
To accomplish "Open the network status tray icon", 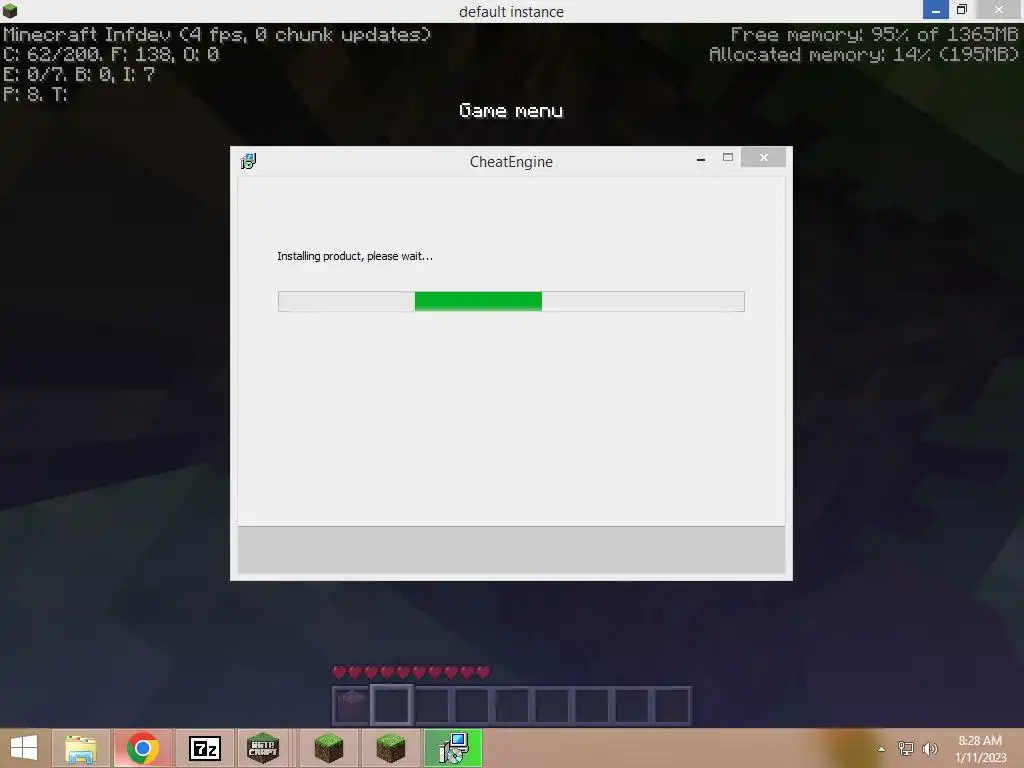I will pyautogui.click(x=906, y=749).
